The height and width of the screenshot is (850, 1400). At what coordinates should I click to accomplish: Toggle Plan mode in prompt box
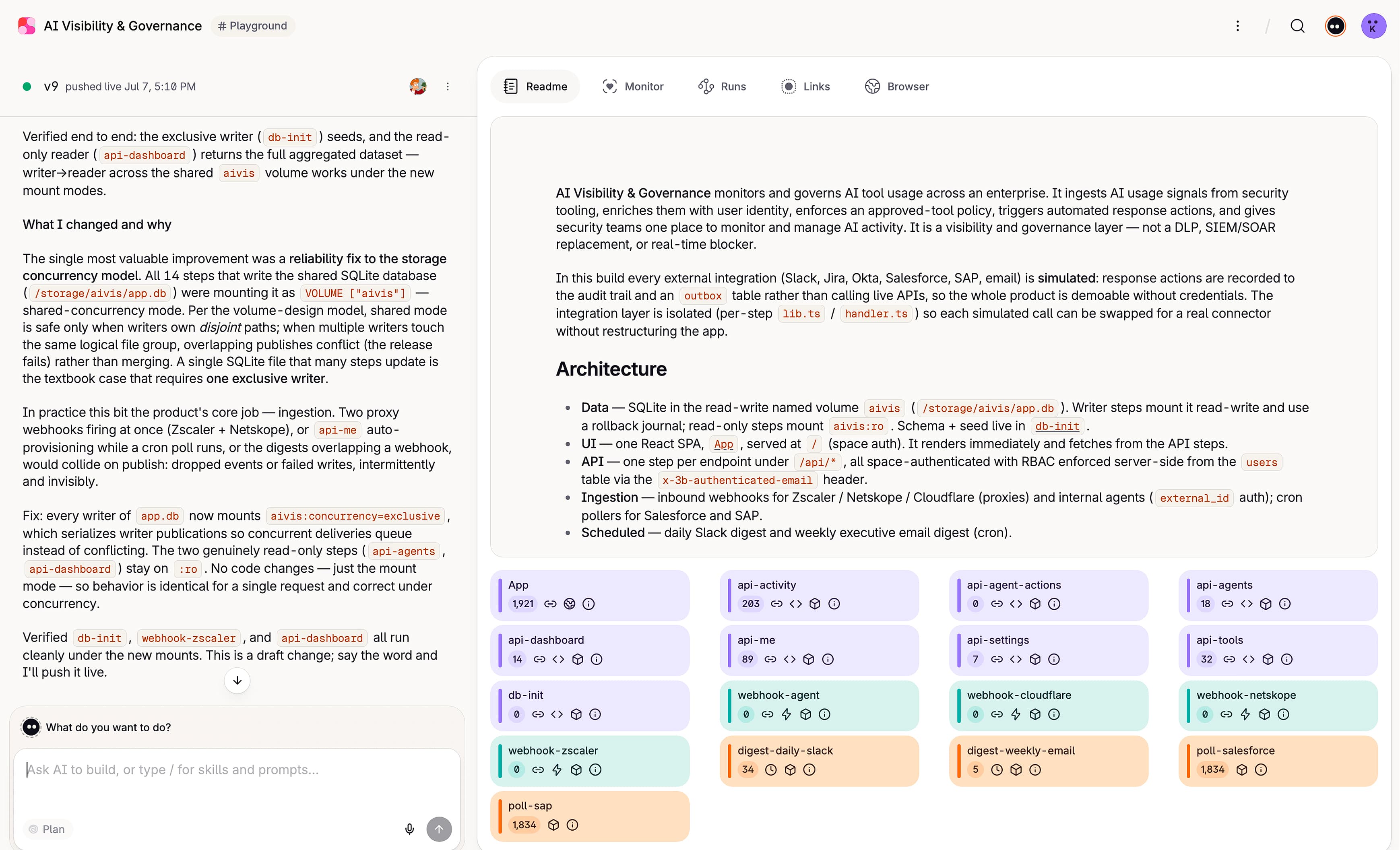[x=47, y=829]
